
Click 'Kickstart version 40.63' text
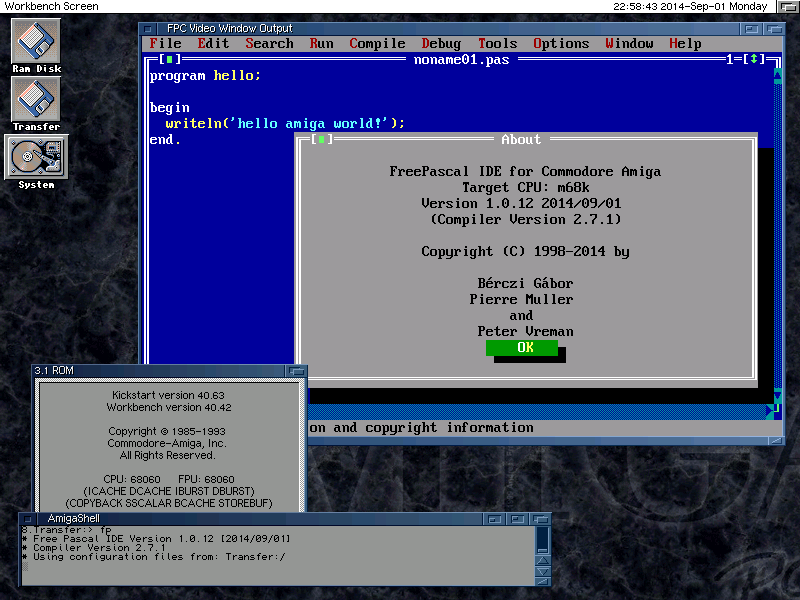(x=168, y=395)
